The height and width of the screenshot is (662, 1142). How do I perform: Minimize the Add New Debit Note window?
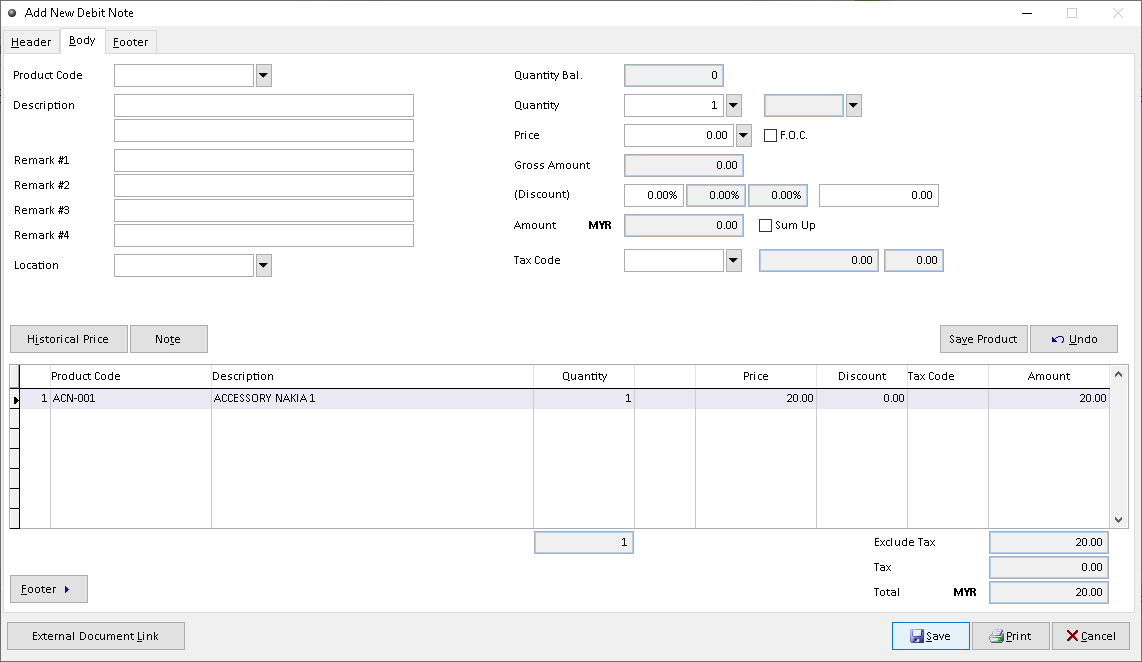coord(1027,13)
